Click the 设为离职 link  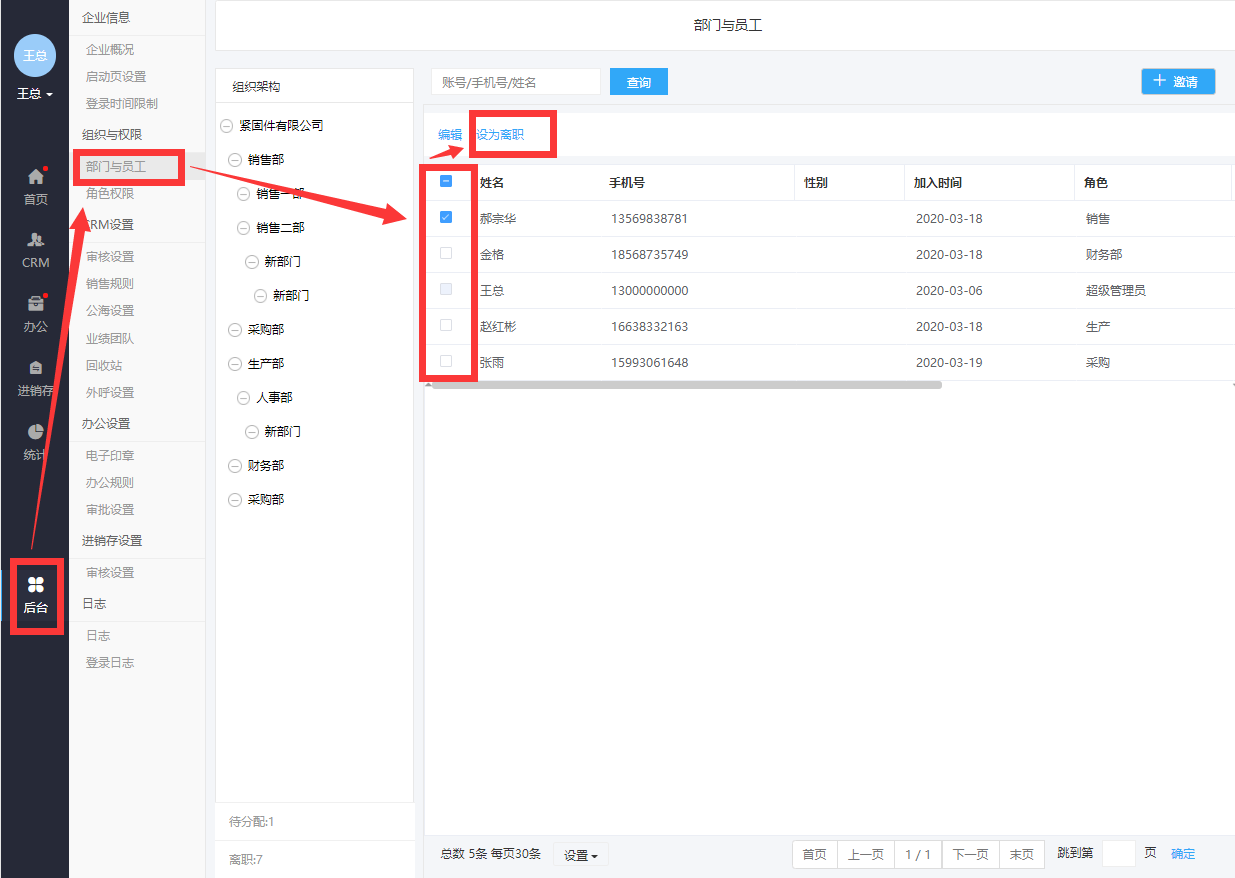500,134
